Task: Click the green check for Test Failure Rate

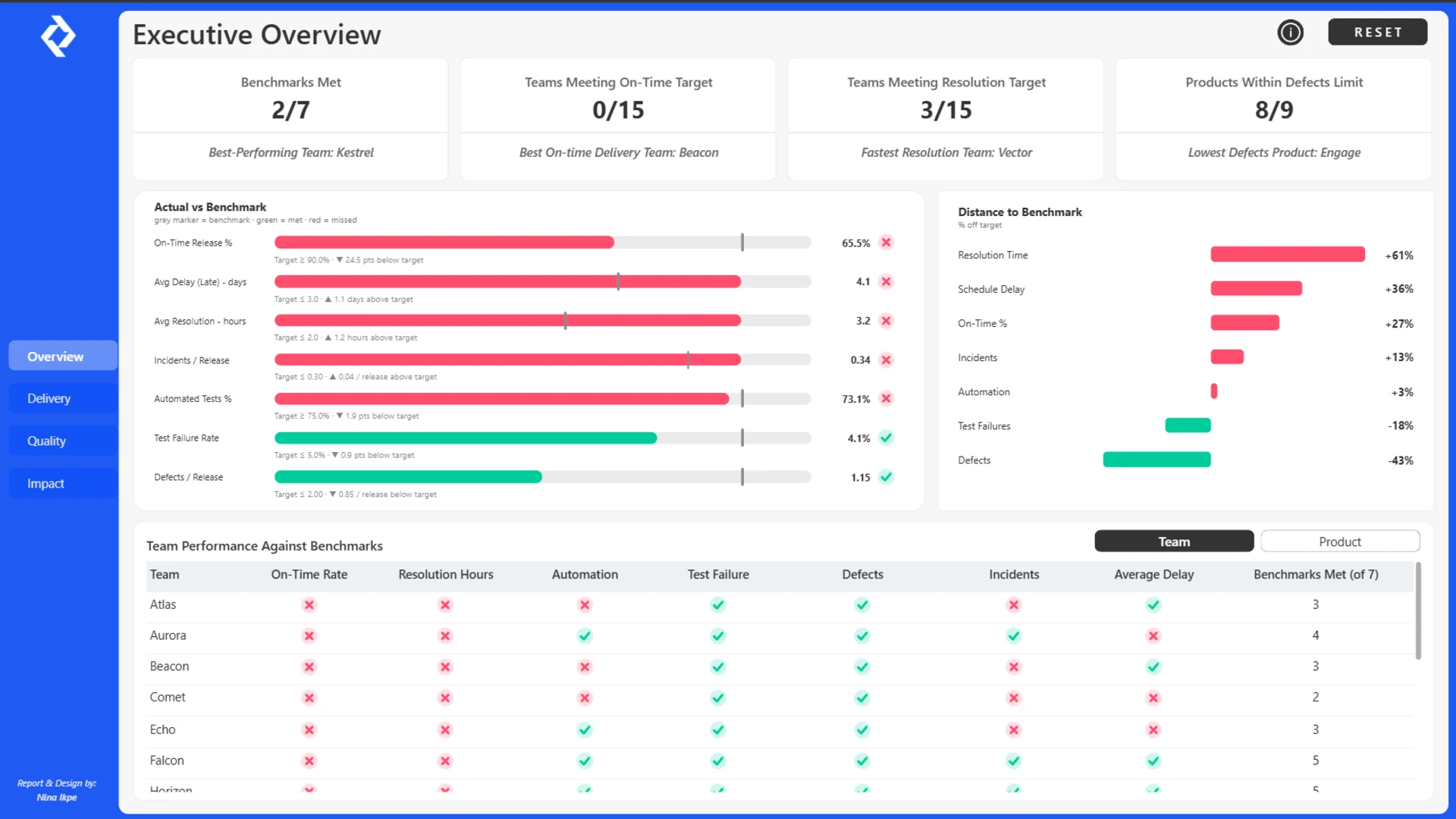Action: pos(886,438)
